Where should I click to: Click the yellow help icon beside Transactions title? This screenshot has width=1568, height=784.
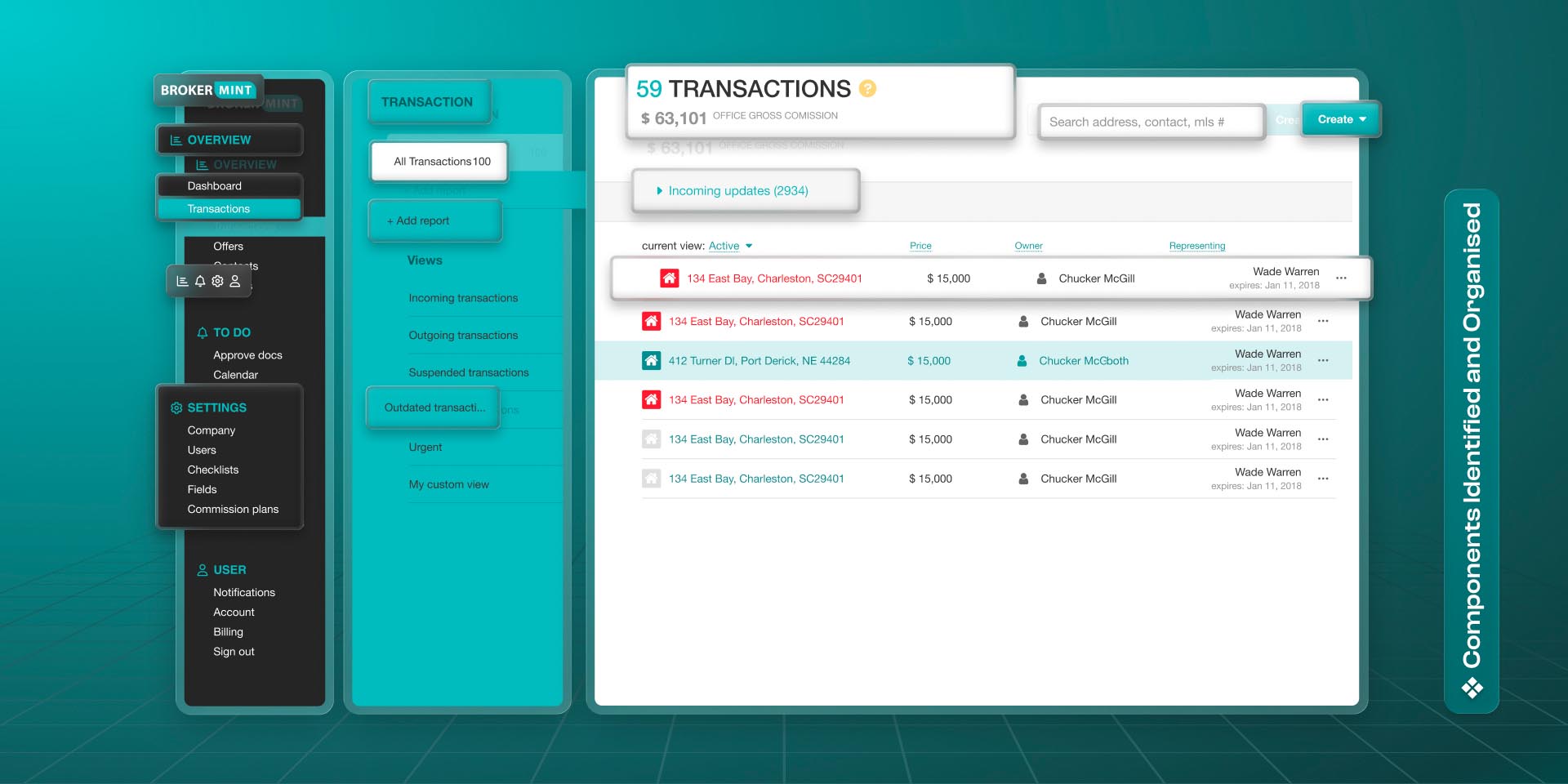coord(868,88)
